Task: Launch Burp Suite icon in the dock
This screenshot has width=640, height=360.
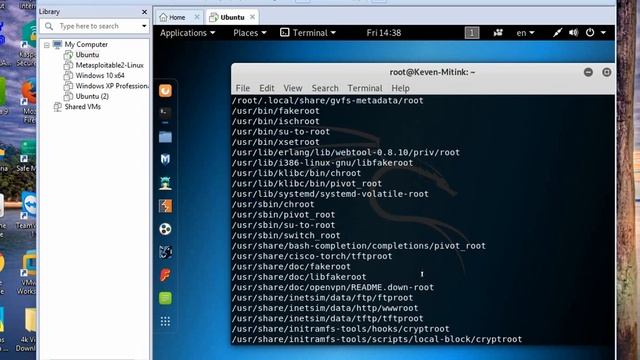Action: [x=165, y=206]
